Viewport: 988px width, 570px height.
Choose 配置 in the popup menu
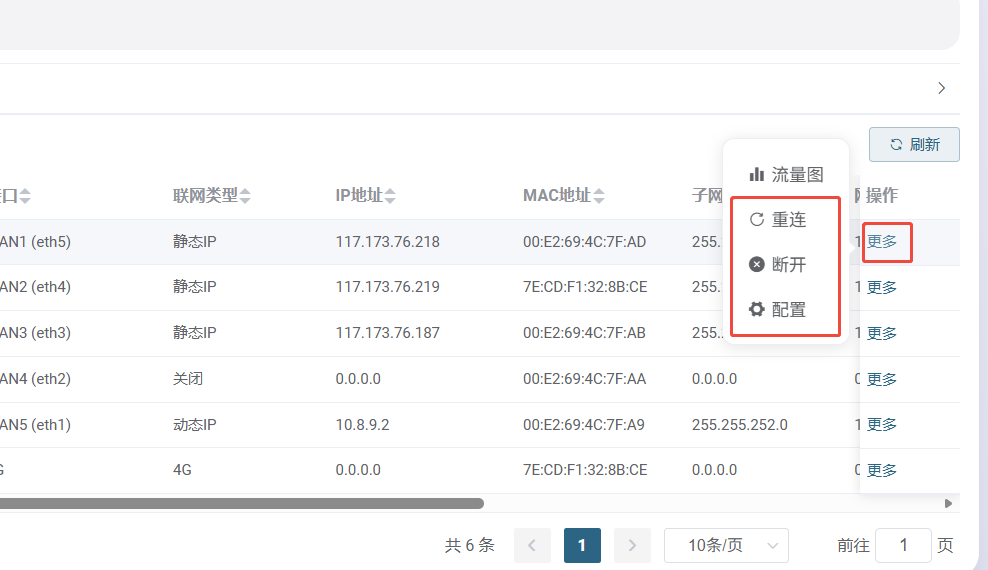click(788, 310)
